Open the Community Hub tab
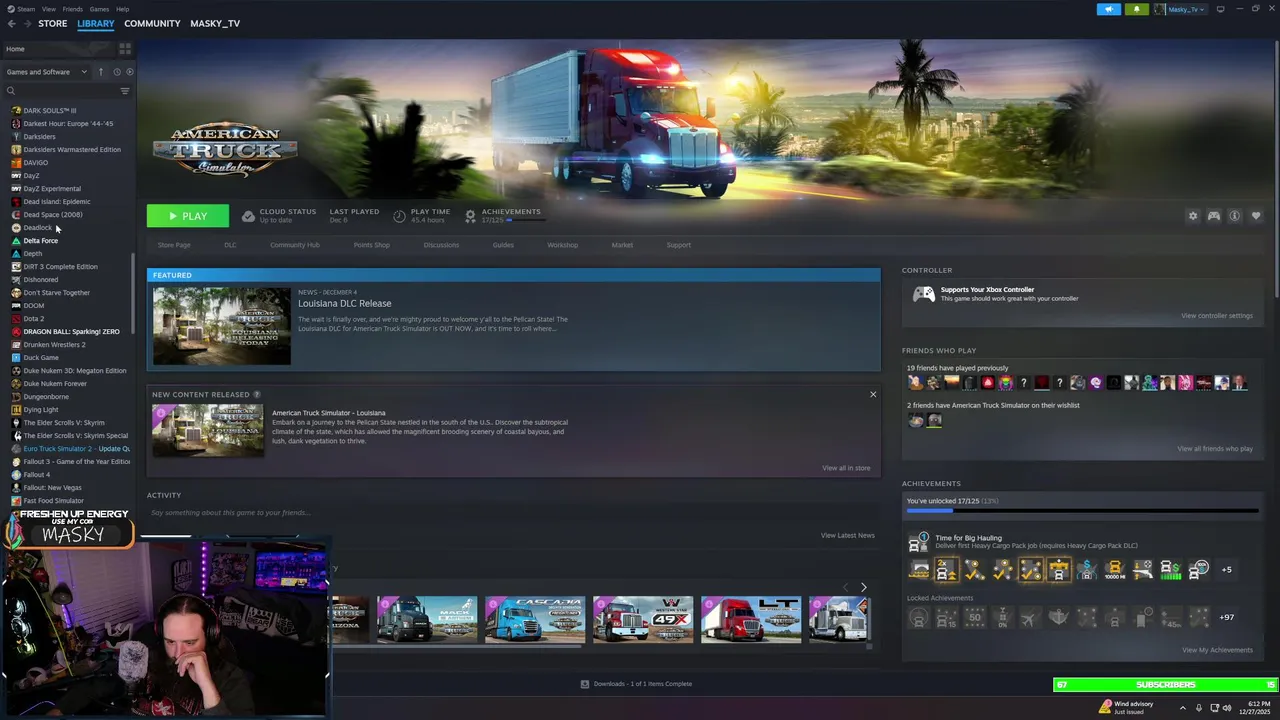 295,245
